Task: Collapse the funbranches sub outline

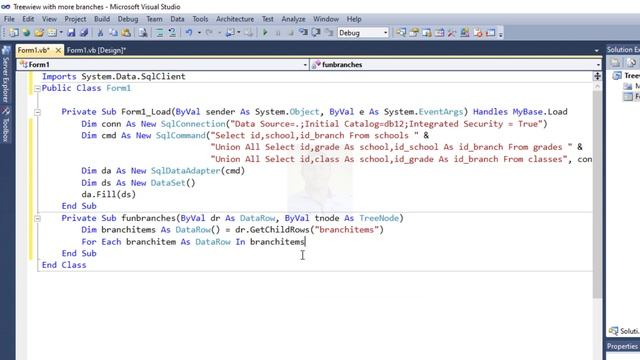Action: [x=37, y=218]
